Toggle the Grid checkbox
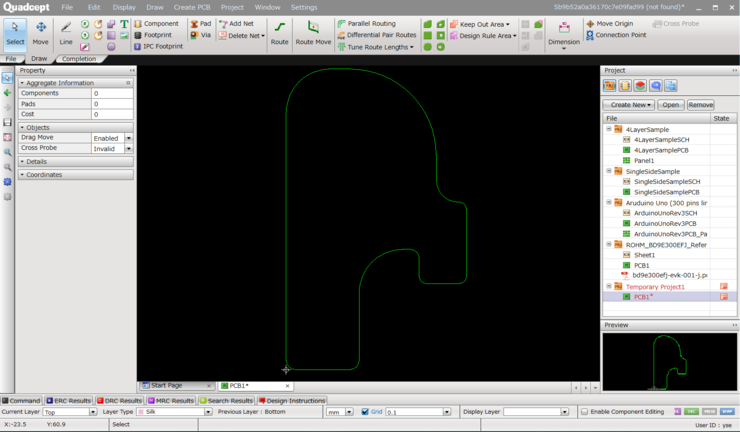This screenshot has height=432, width=740. 365,412
